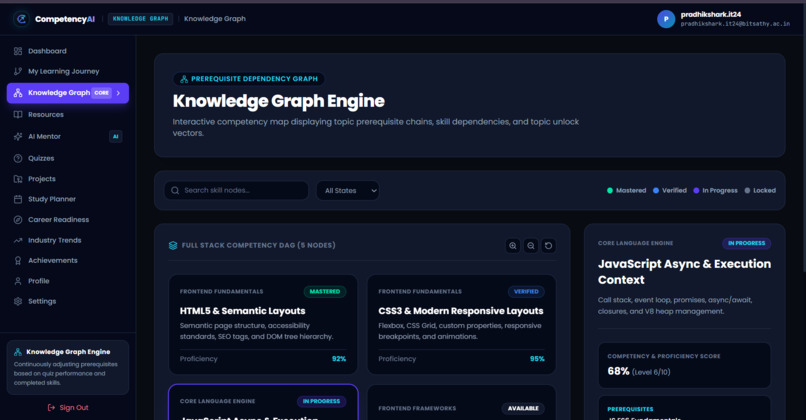
Task: Click the IN PROGRESS badge in detail panel
Action: (746, 243)
